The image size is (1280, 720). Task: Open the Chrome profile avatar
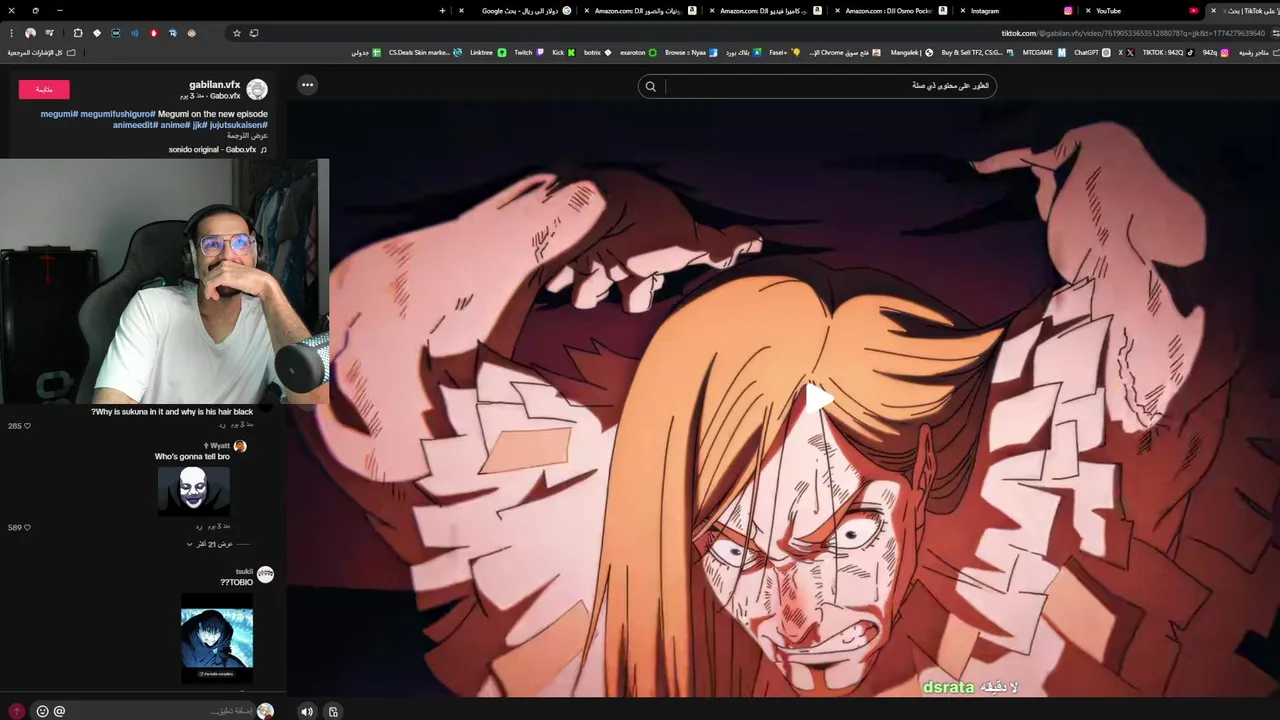[30, 33]
